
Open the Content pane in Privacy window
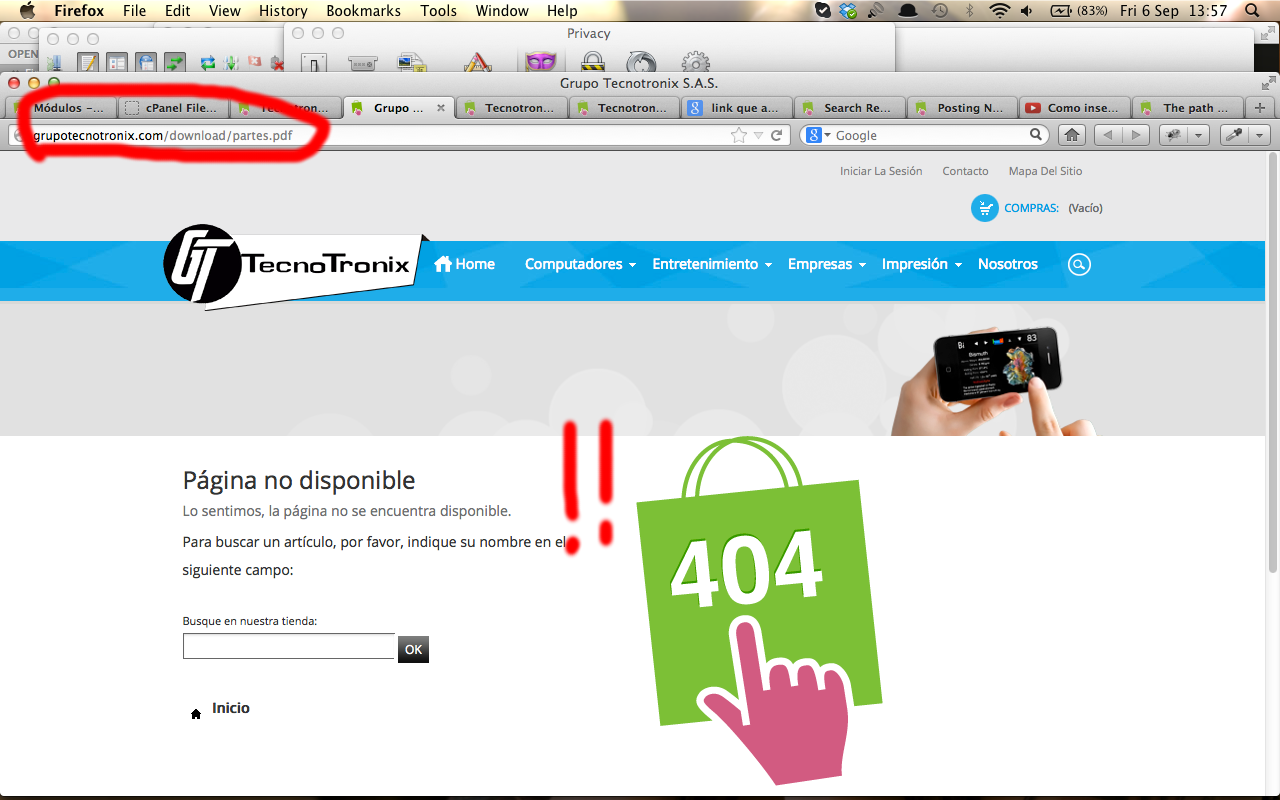(413, 63)
